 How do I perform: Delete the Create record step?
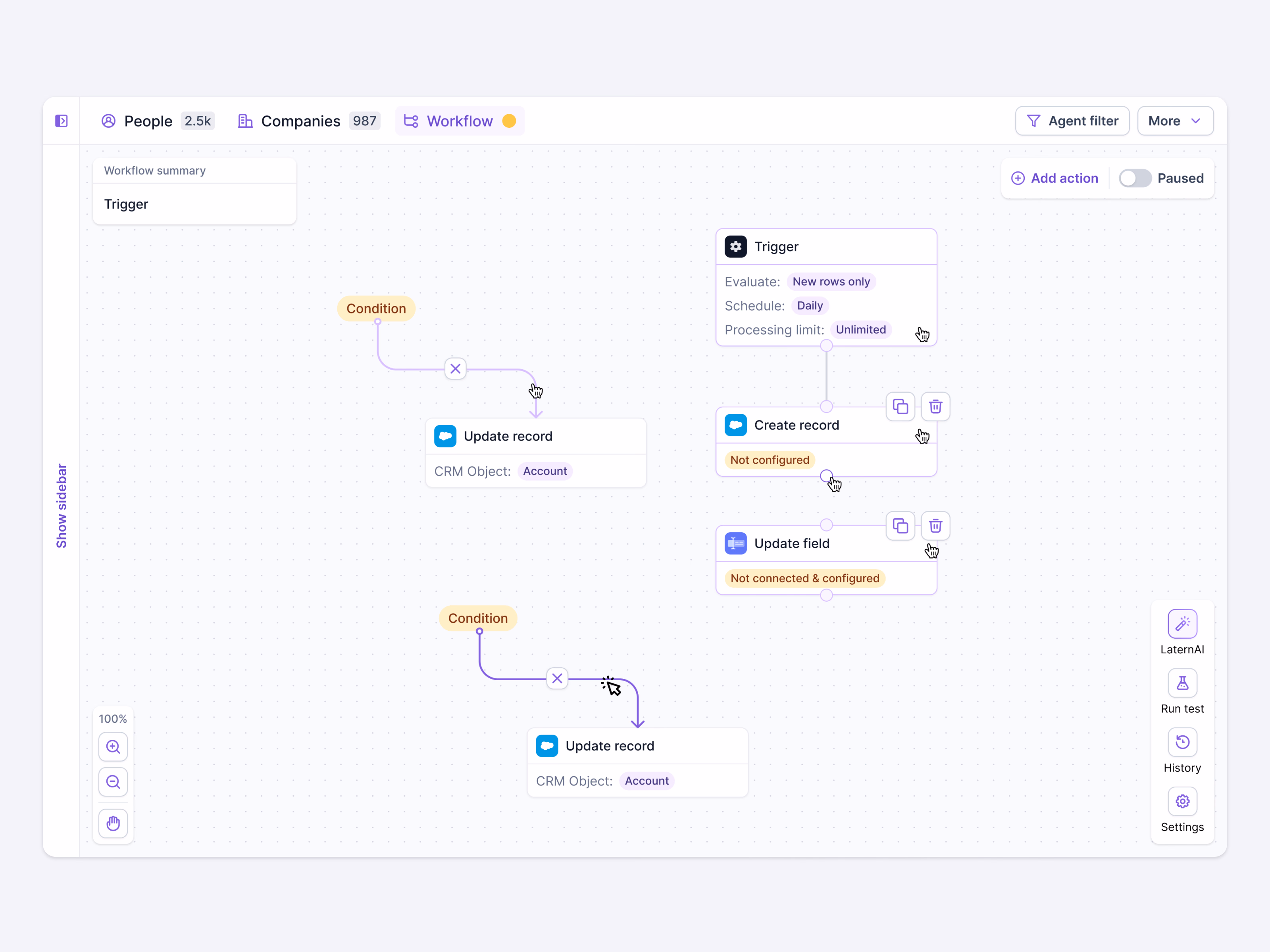pos(935,407)
